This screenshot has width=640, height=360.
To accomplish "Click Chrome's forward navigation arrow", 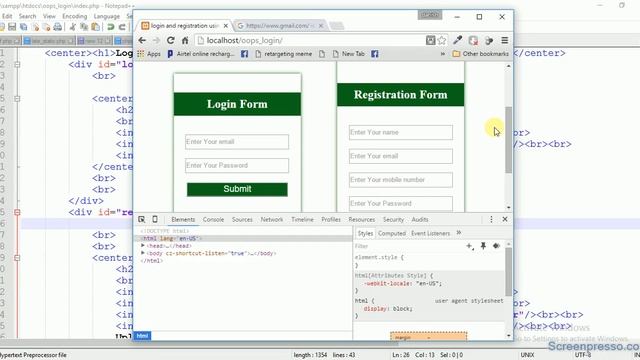I will [156, 40].
